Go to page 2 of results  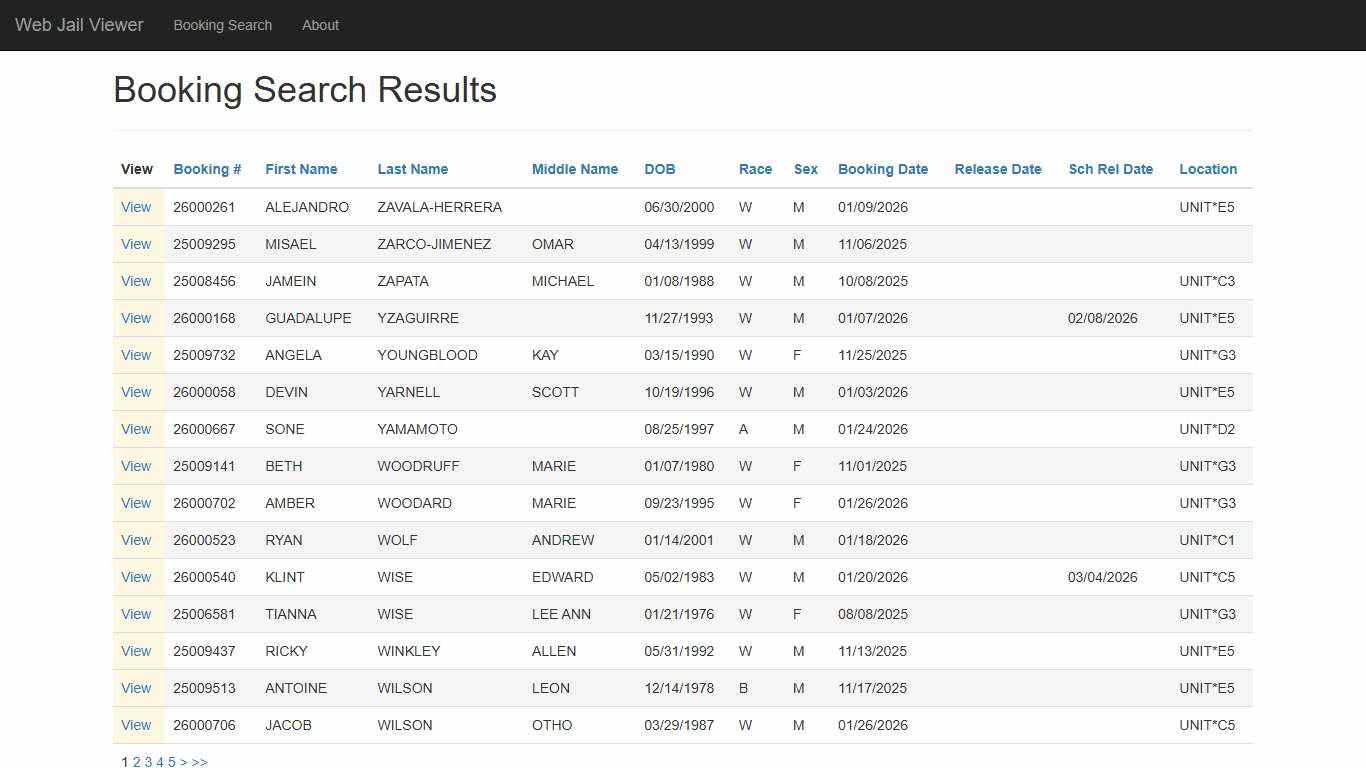pyautogui.click(x=136, y=762)
